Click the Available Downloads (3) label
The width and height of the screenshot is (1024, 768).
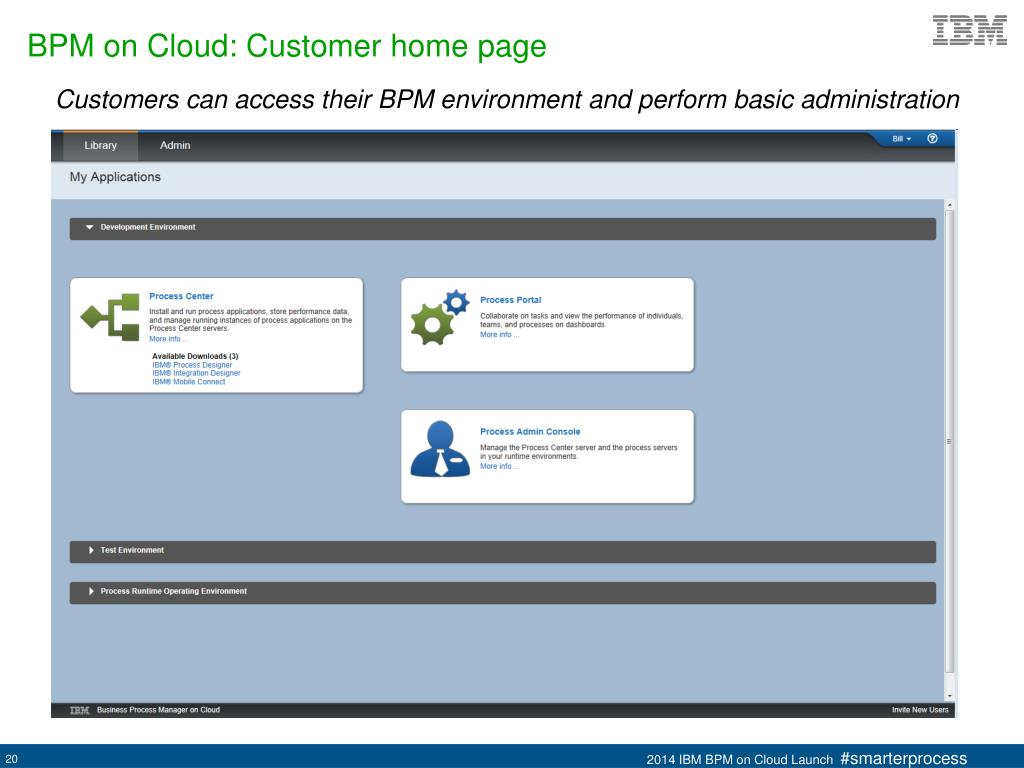click(x=195, y=357)
